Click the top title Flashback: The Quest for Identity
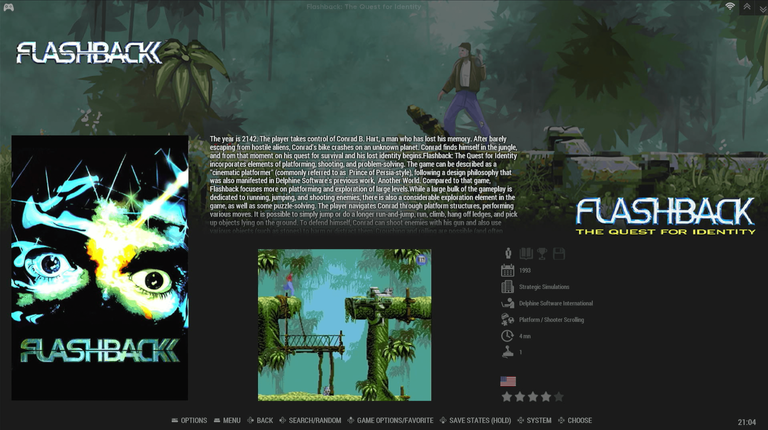 (x=364, y=7)
